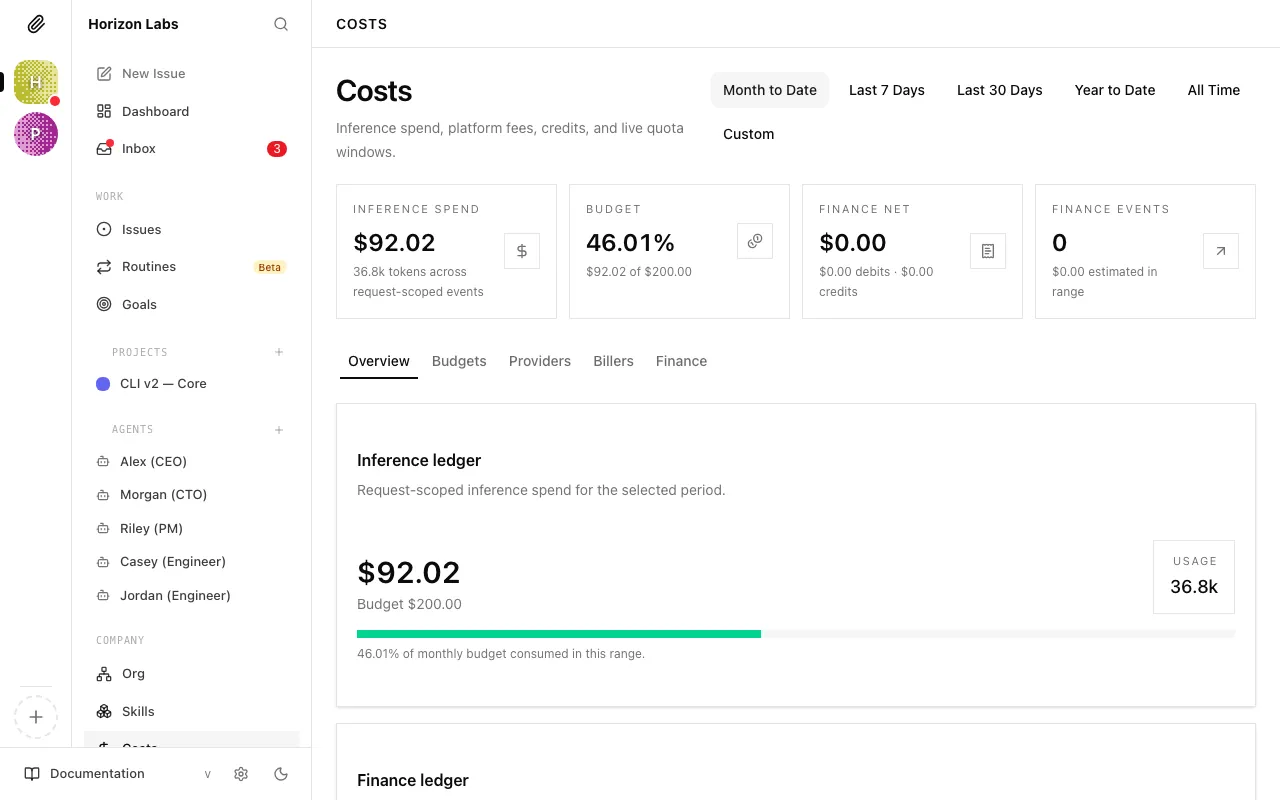Click the Skills cubes icon
The height and width of the screenshot is (800, 1280).
pos(104,711)
